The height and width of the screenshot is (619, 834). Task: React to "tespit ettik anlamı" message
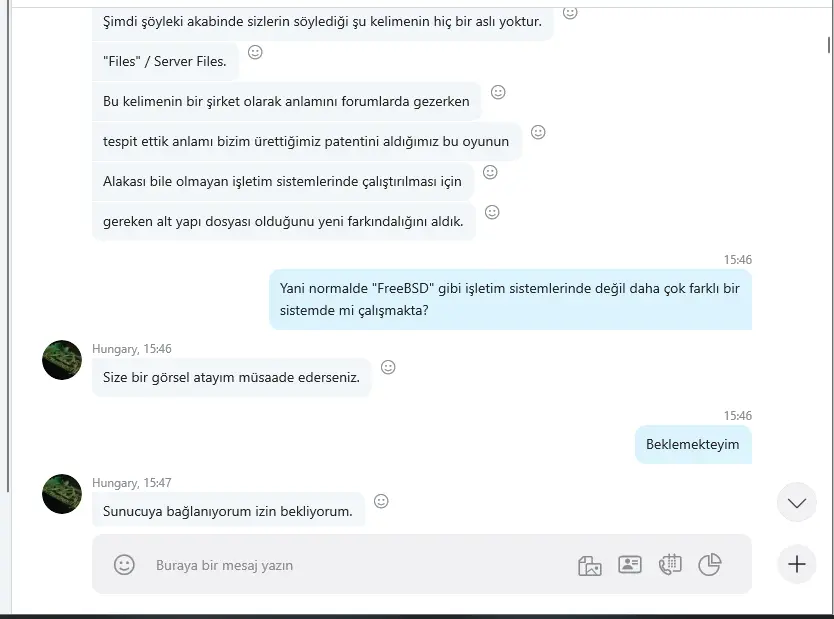(538, 132)
